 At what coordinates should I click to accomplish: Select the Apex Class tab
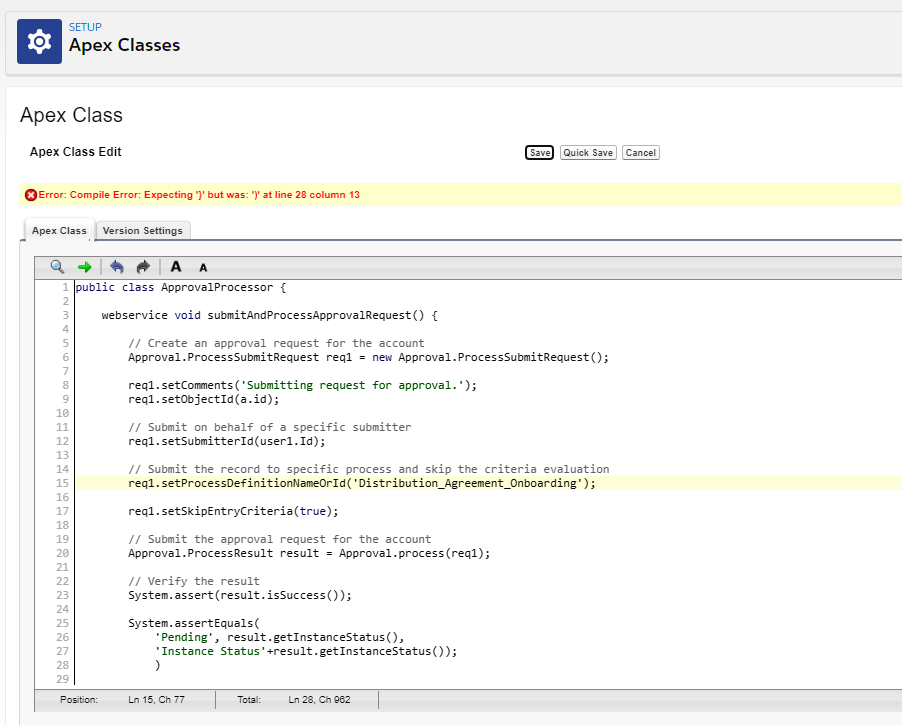click(x=59, y=231)
